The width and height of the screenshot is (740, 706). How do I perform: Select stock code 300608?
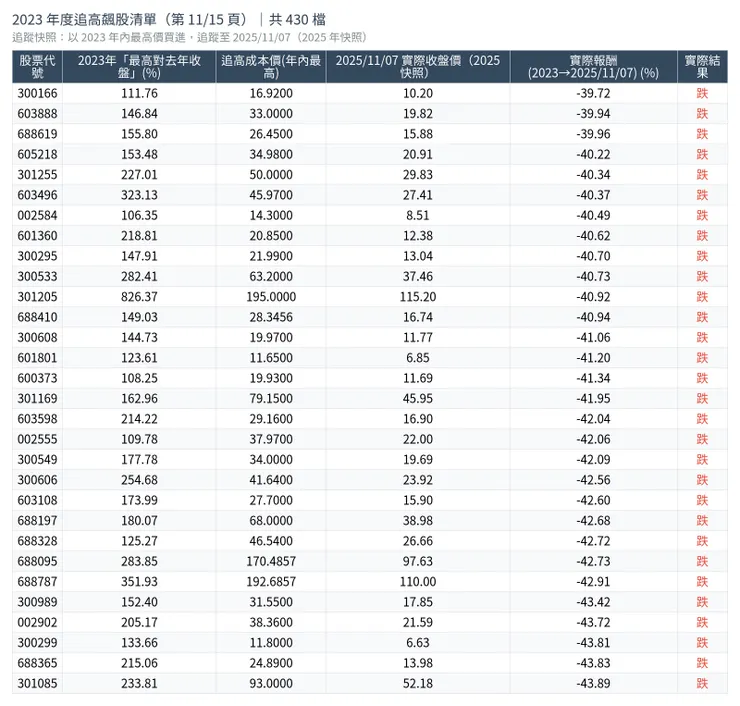(37, 337)
